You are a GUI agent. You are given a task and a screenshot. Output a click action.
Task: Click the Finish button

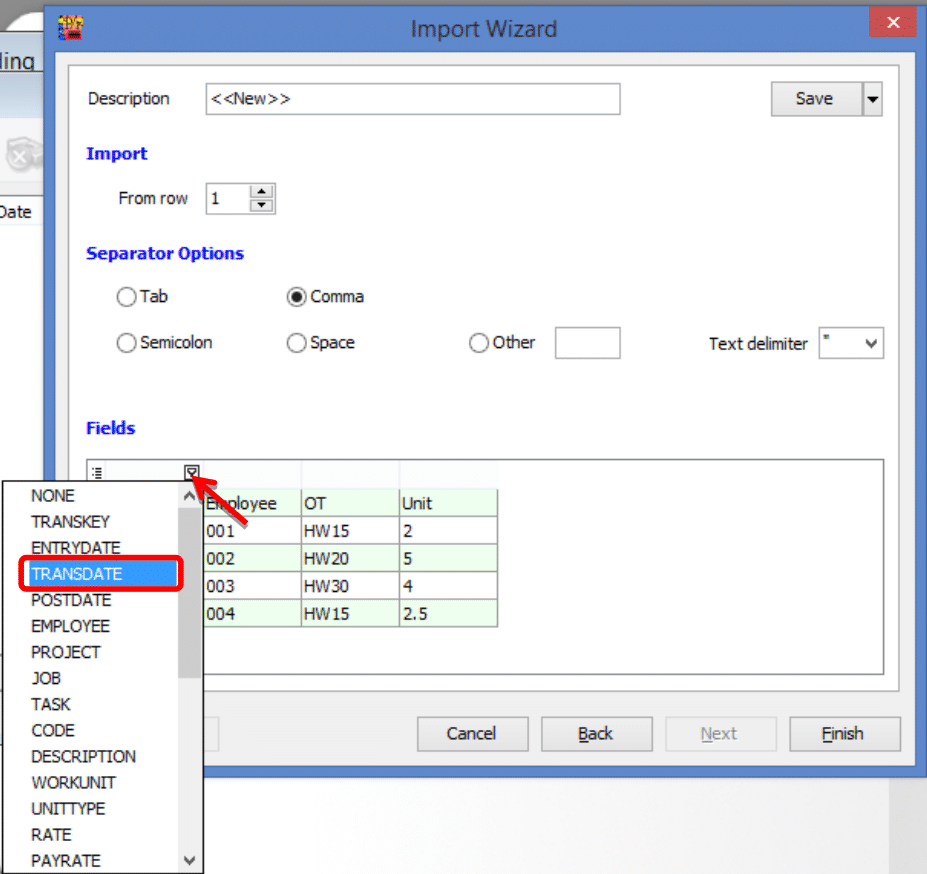844,733
